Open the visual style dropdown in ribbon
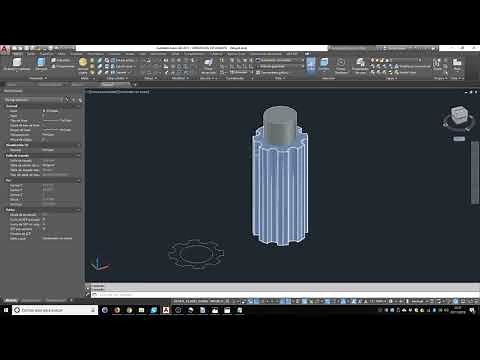Screen dimensions: 480x360 click(279, 60)
